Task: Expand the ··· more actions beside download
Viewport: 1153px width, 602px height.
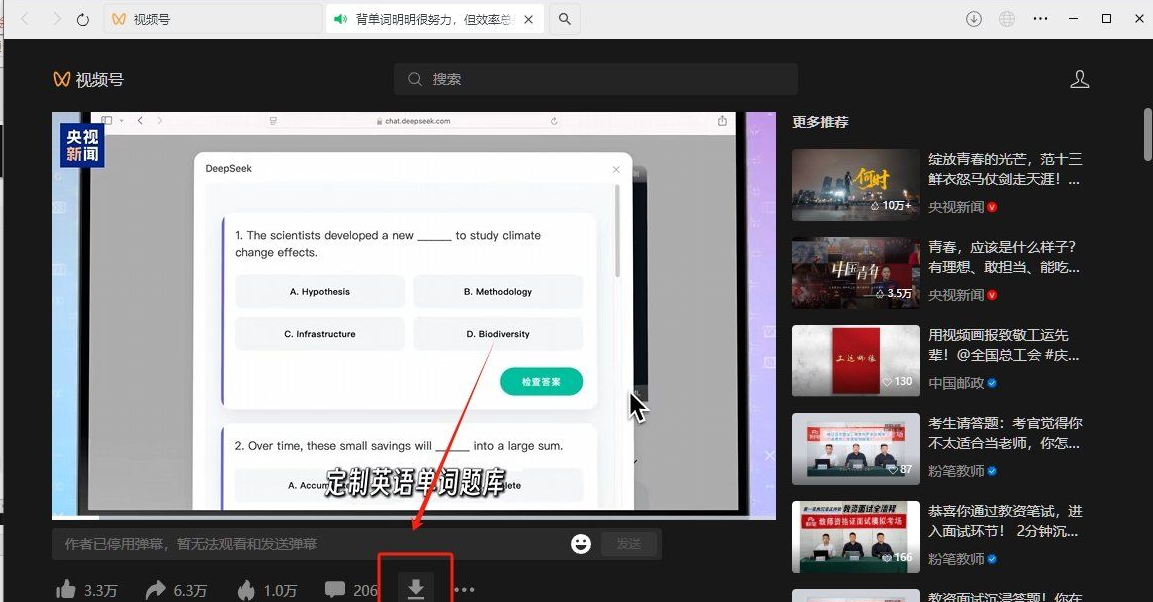Action: click(x=462, y=590)
